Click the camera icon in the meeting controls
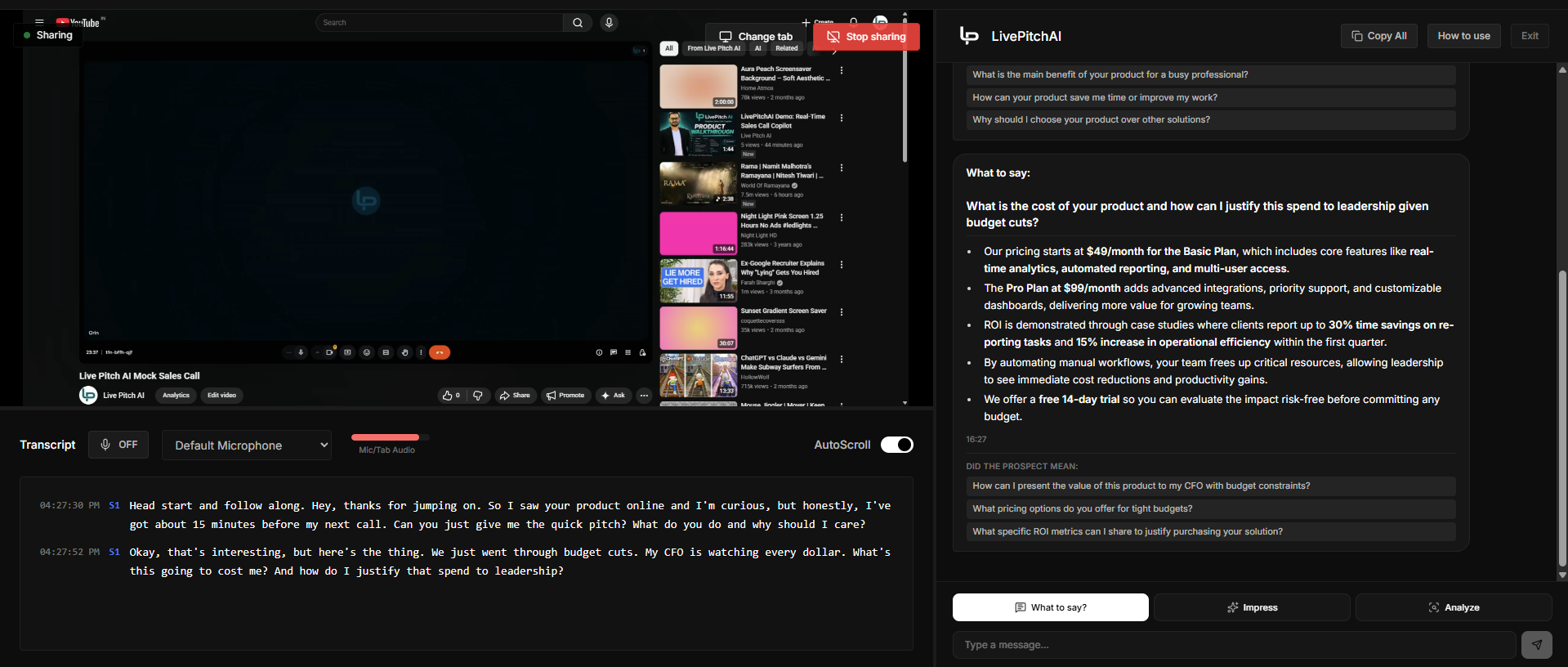 click(x=329, y=352)
